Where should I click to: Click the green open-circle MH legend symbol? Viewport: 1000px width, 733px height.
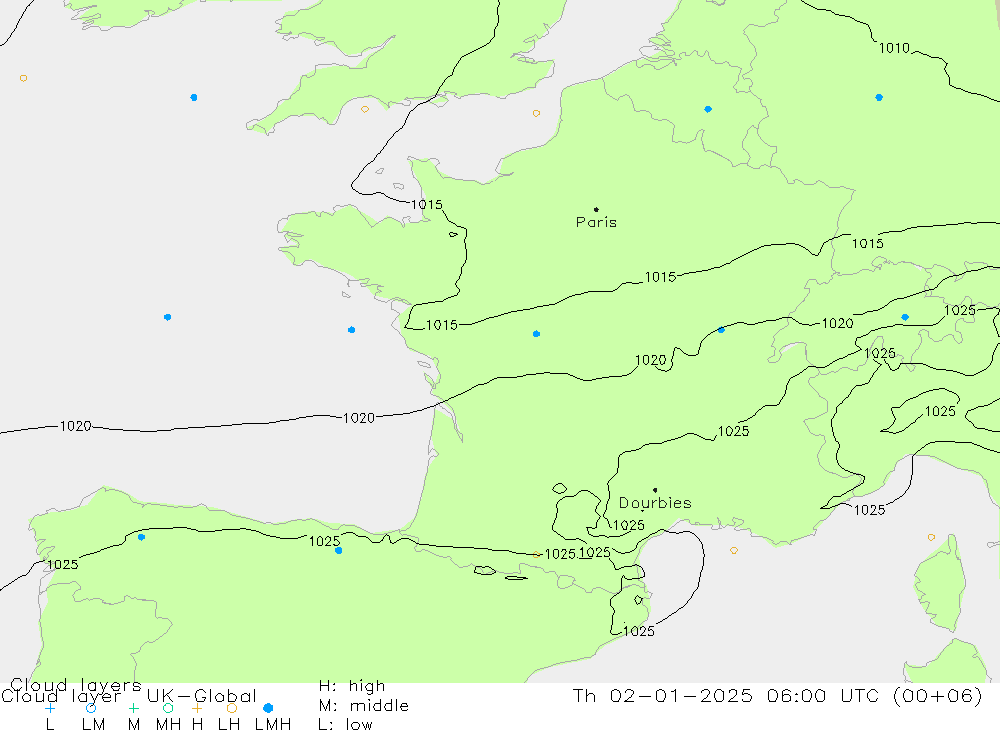click(x=168, y=708)
